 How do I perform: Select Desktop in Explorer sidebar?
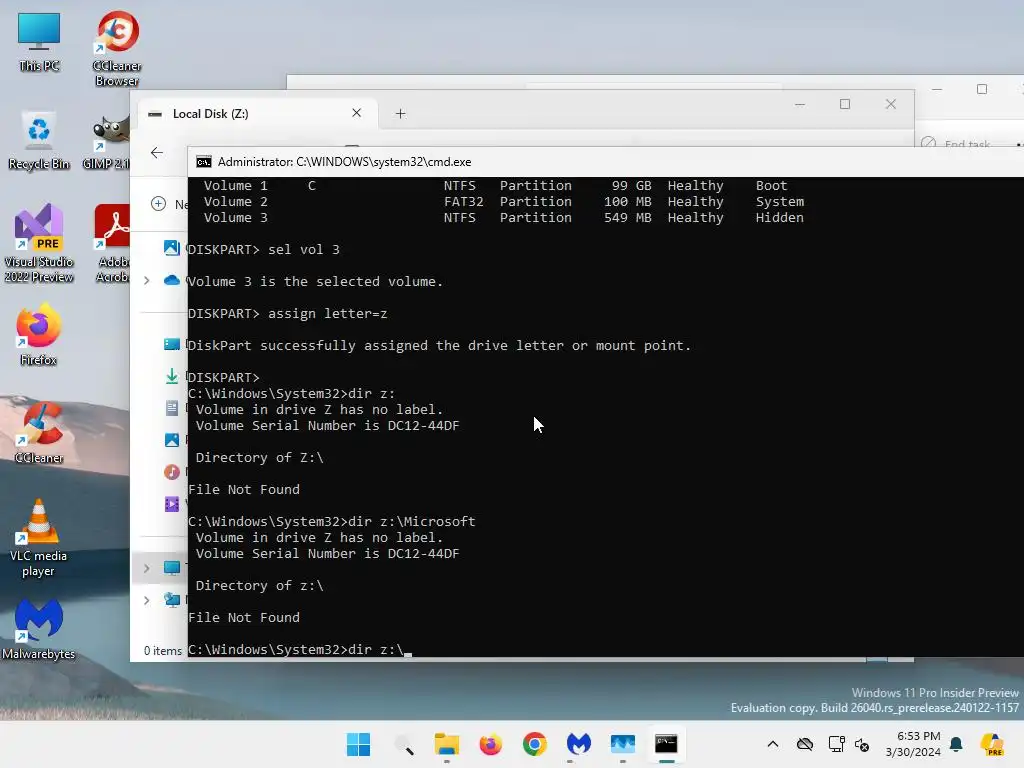pyautogui.click(x=172, y=344)
